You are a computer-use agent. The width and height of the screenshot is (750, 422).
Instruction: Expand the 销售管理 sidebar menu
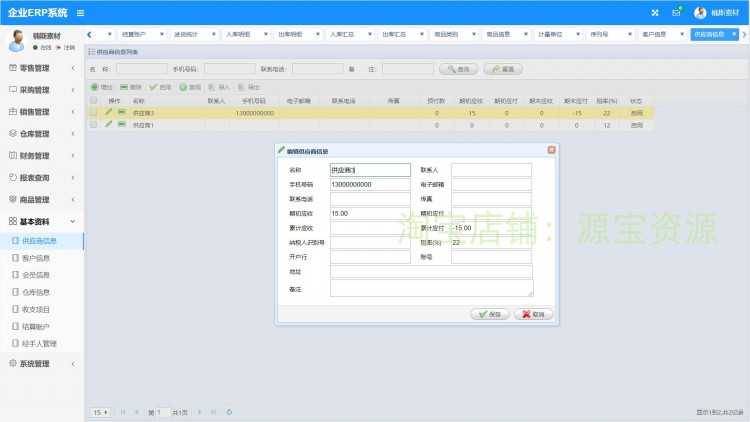pos(42,112)
